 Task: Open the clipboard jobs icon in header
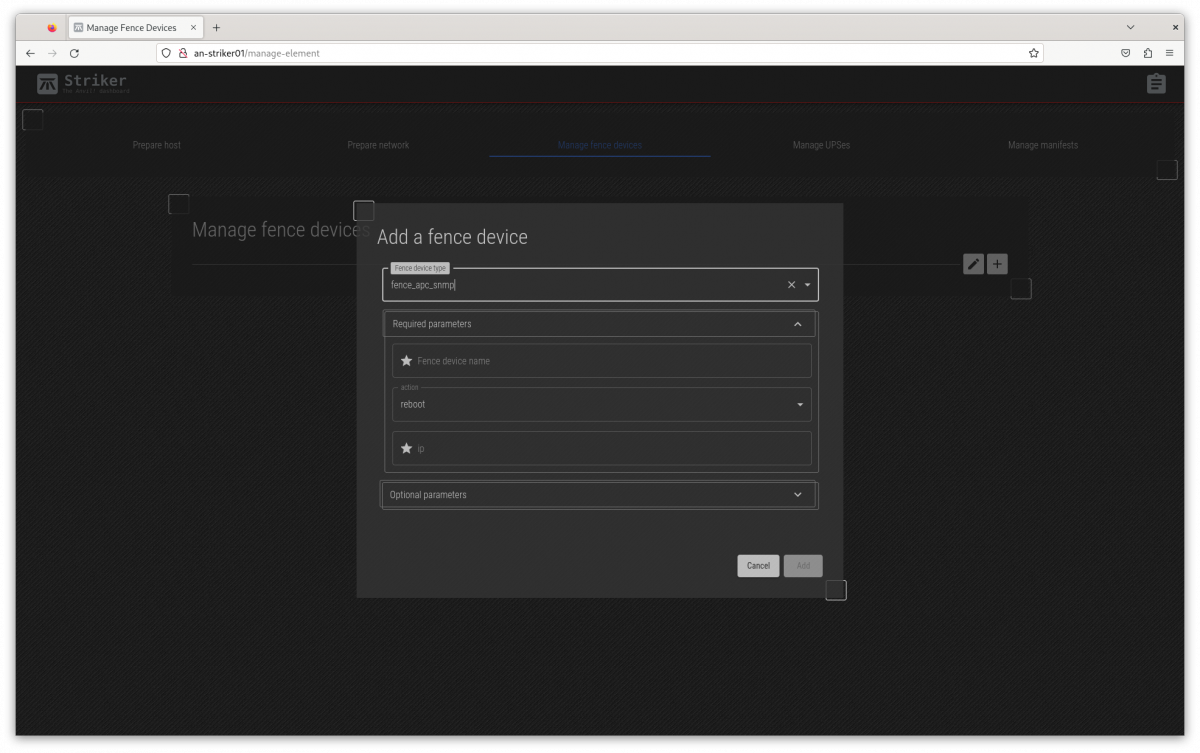(1156, 84)
